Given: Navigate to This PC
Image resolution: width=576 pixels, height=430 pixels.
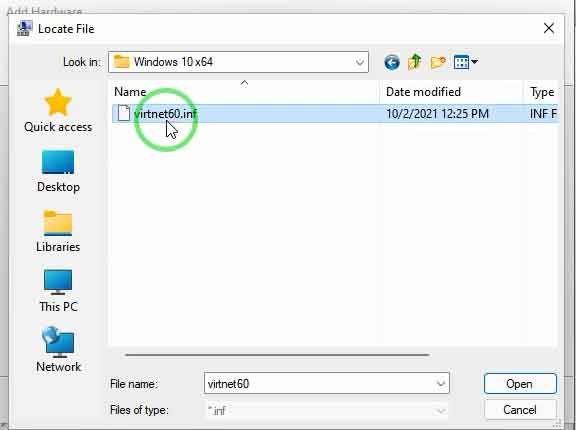Looking at the screenshot, I should [58, 291].
